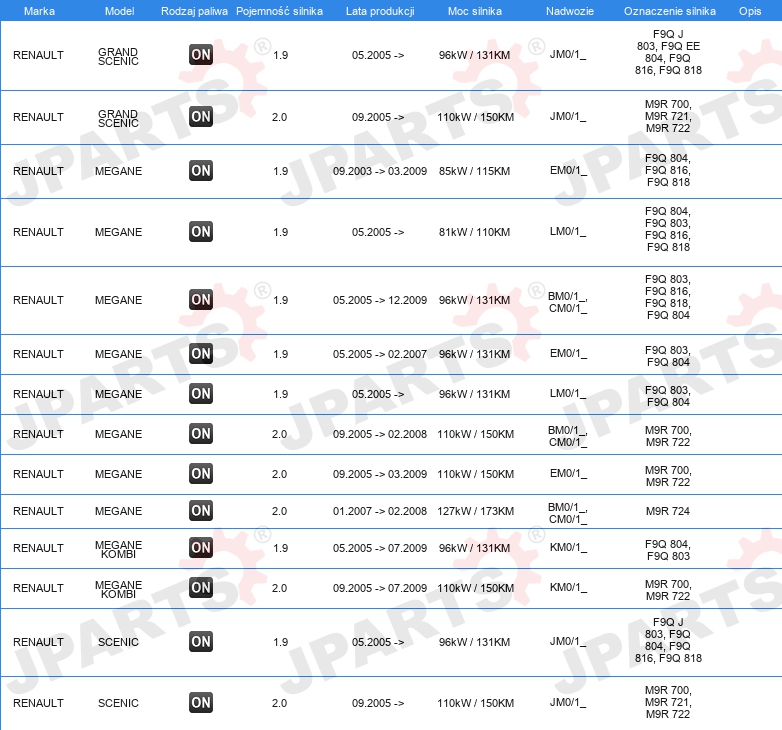This screenshot has height=730, width=782.
Task: Click the ON icon in the Megane Kombi 1.9 row
Action: pyautogui.click(x=201, y=548)
